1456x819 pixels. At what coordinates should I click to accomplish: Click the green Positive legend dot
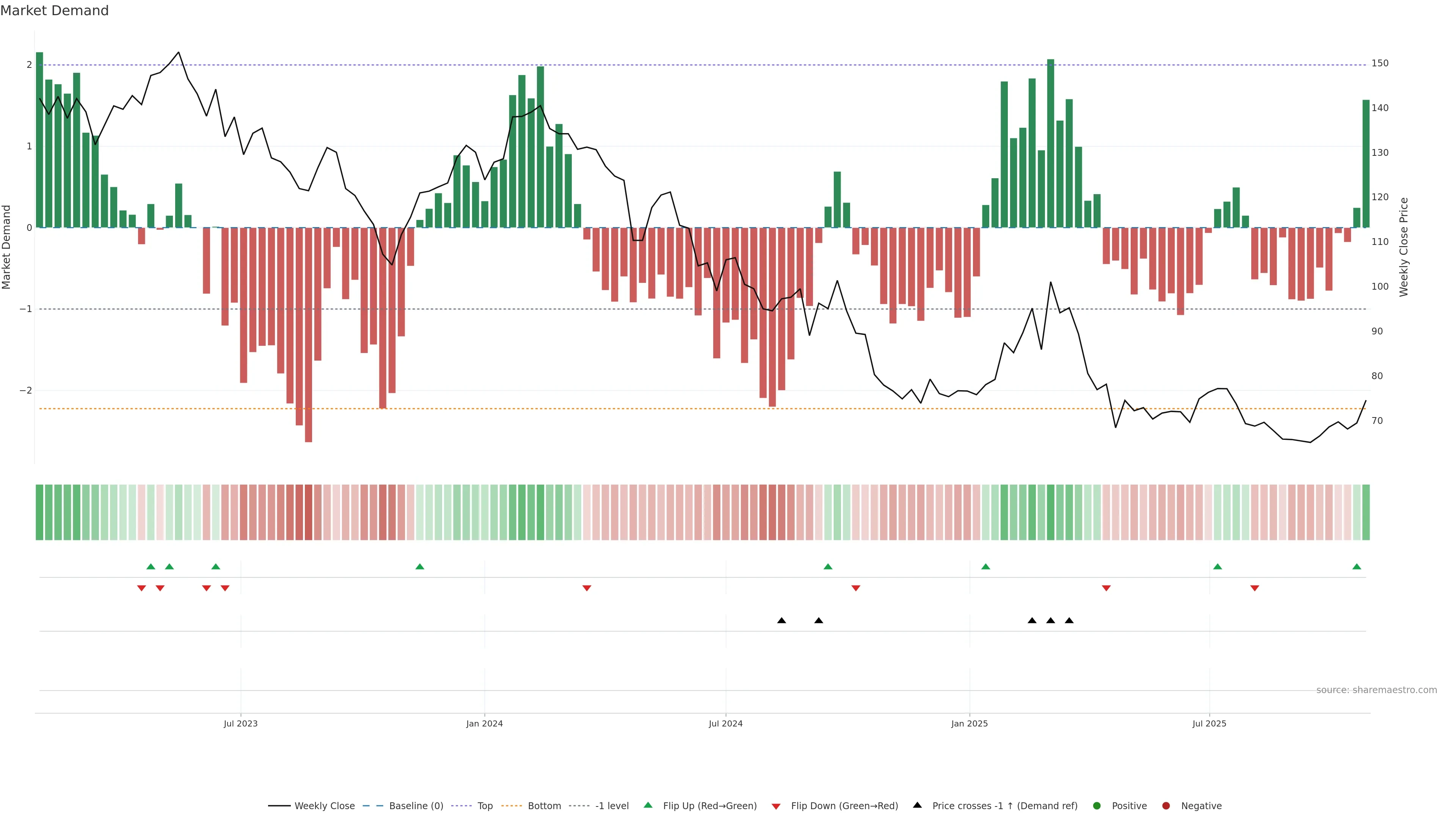pos(1097,805)
